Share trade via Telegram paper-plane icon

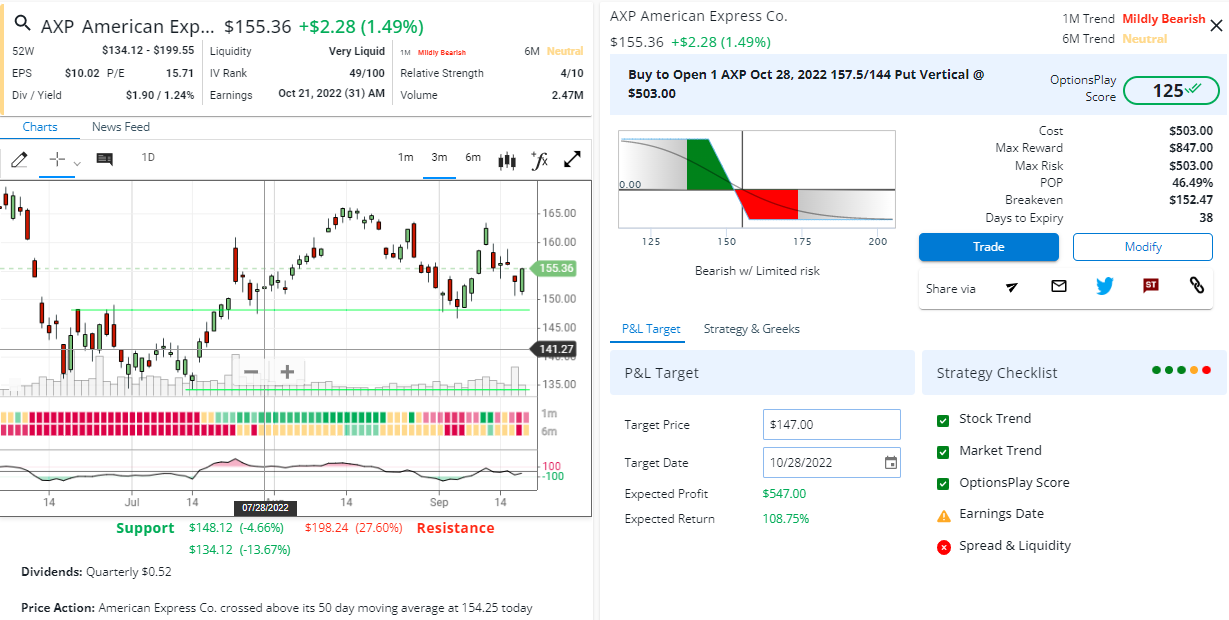(x=1012, y=287)
